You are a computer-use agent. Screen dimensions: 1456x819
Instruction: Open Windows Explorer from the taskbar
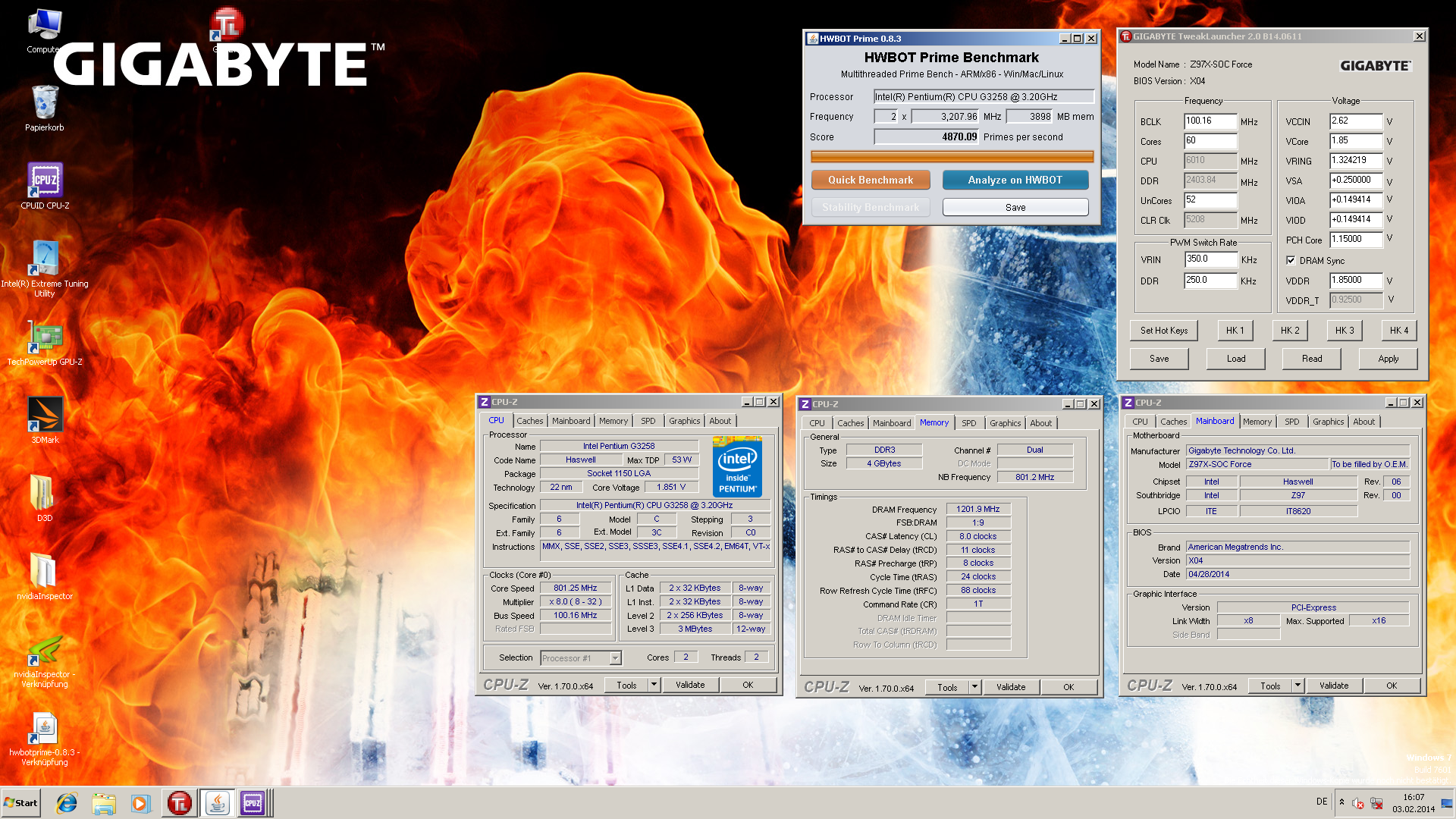coord(104,803)
